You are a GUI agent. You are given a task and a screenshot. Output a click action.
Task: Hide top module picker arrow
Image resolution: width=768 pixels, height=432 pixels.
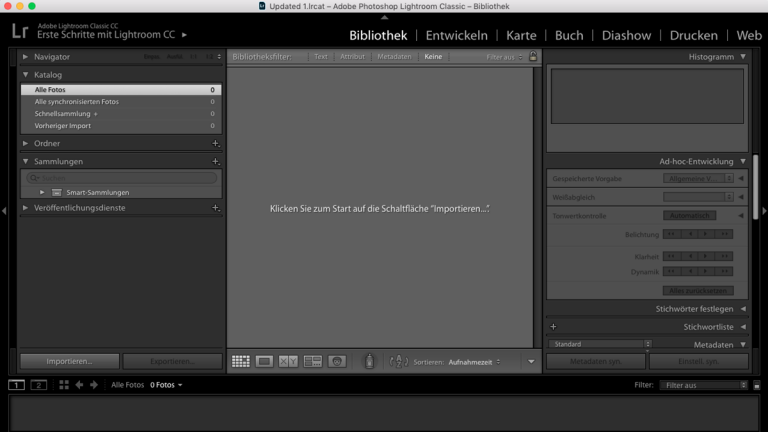pos(384,17)
